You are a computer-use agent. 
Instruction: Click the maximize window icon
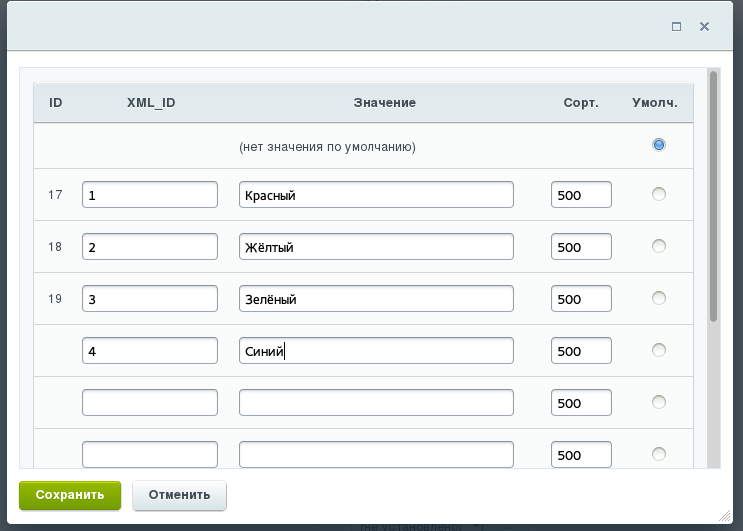[676, 27]
